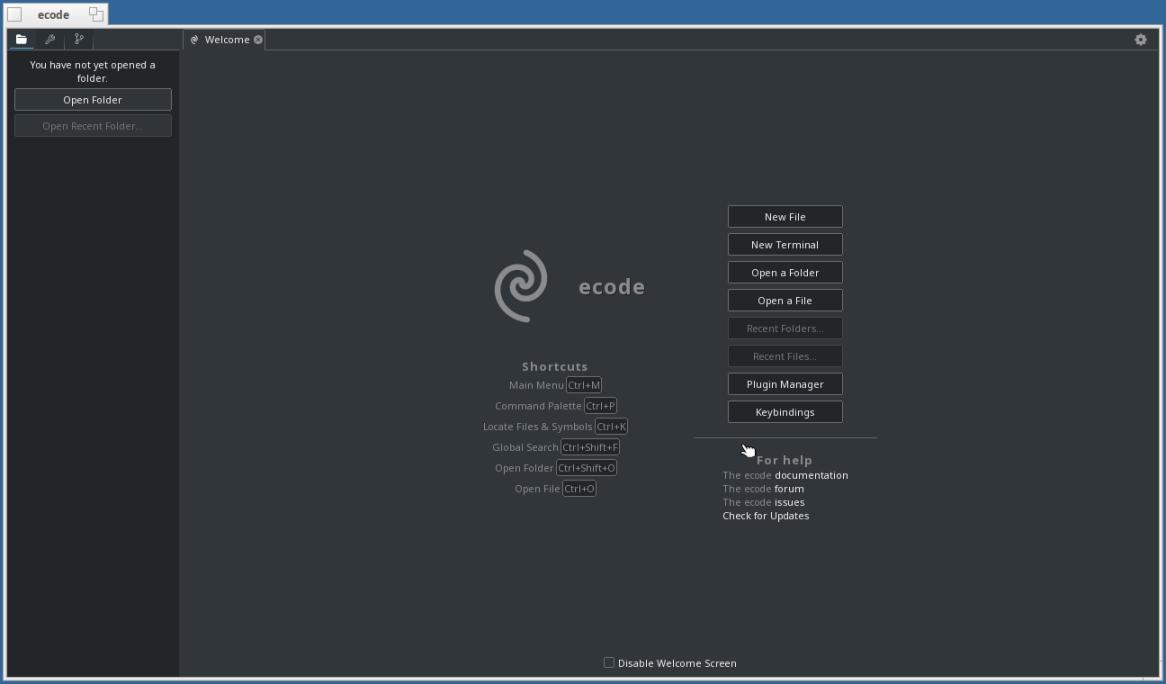Click Open Recent Folder in sidebar
1166x684 pixels.
click(x=93, y=126)
